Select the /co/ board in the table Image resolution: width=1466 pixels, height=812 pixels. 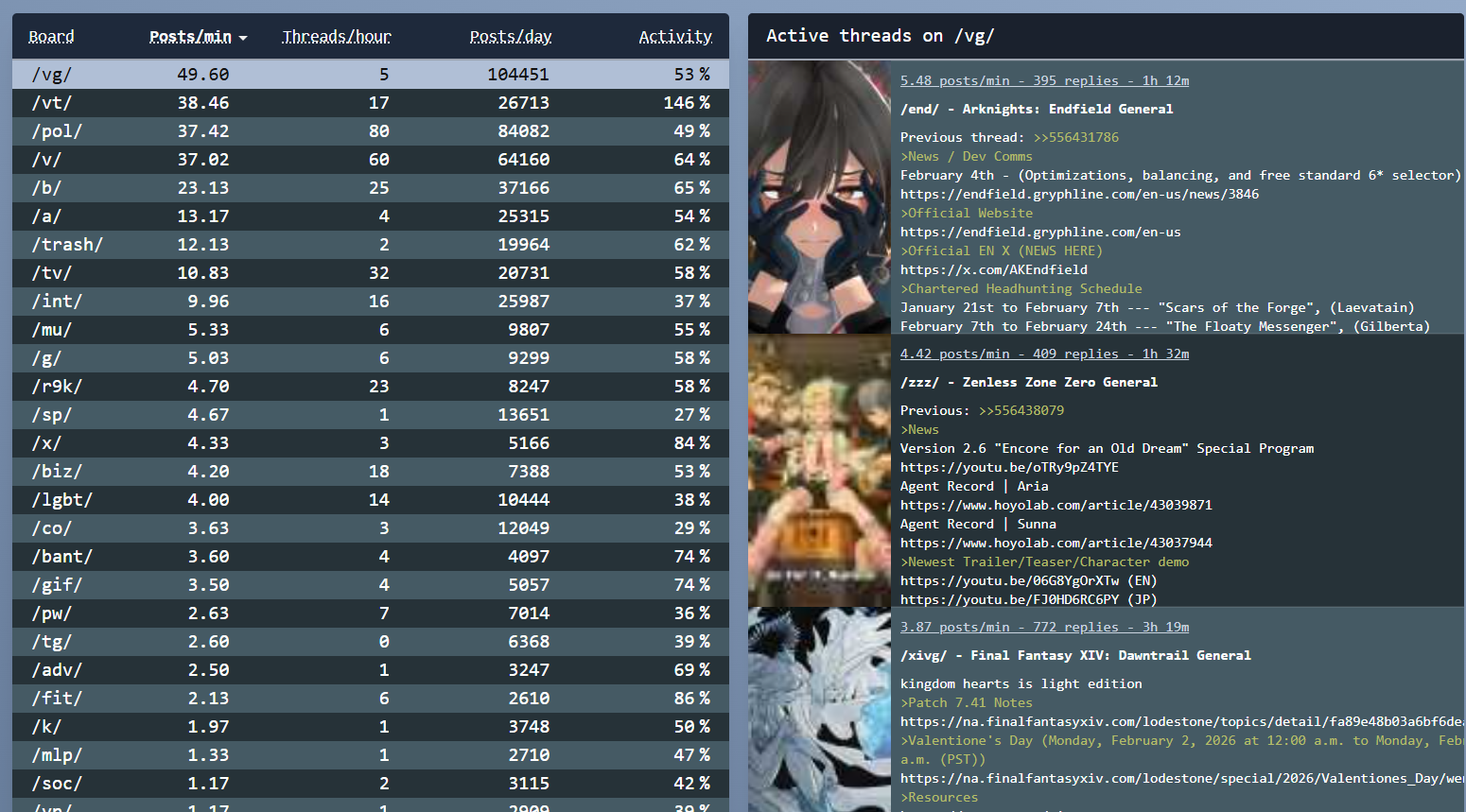pyautogui.click(x=371, y=527)
